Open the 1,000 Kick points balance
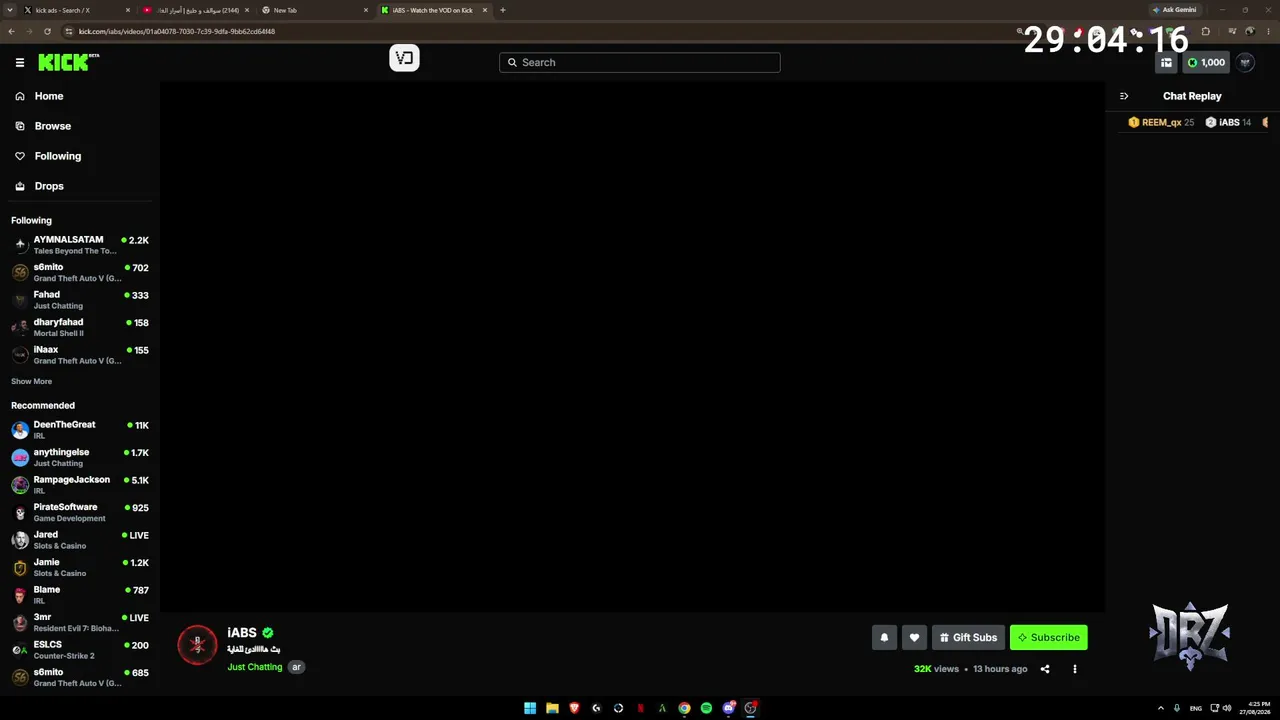This screenshot has width=1280, height=720. click(1206, 62)
